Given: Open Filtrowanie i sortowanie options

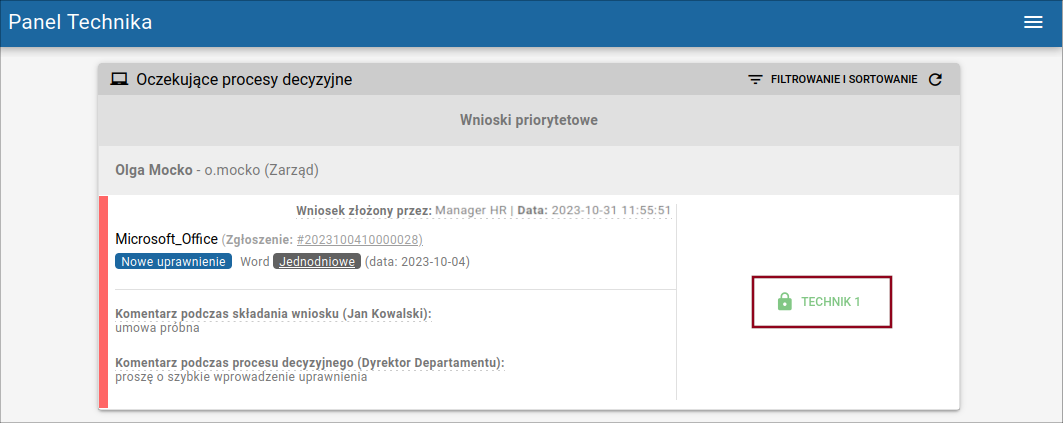Looking at the screenshot, I should coord(833,79).
